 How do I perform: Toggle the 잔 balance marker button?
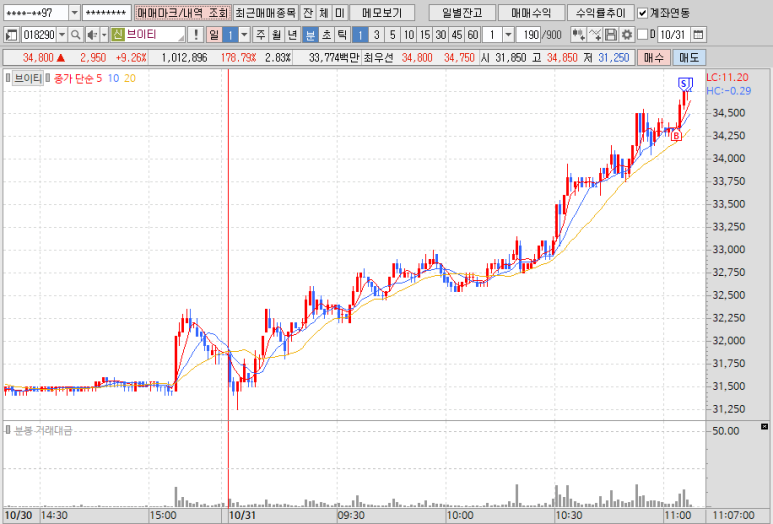point(308,13)
